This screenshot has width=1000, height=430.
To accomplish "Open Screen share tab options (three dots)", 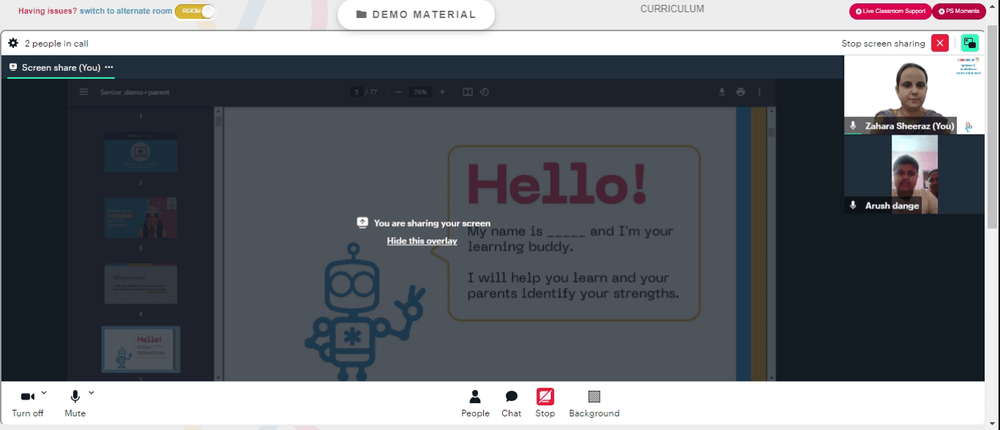I will point(109,67).
